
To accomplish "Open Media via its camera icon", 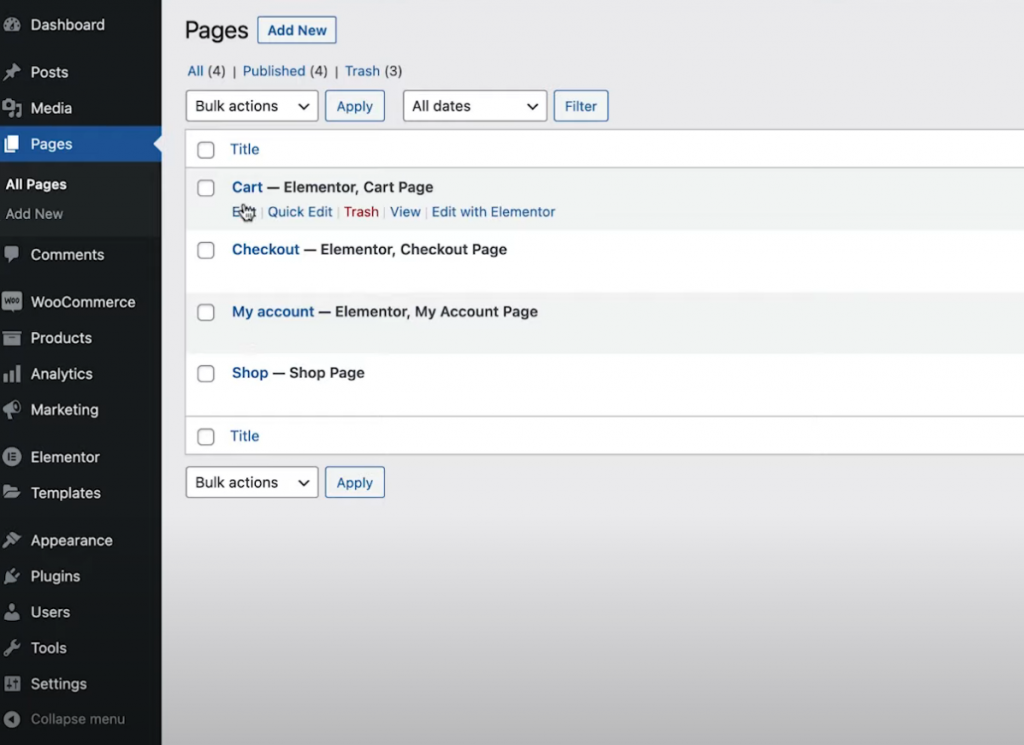I will pos(12,108).
